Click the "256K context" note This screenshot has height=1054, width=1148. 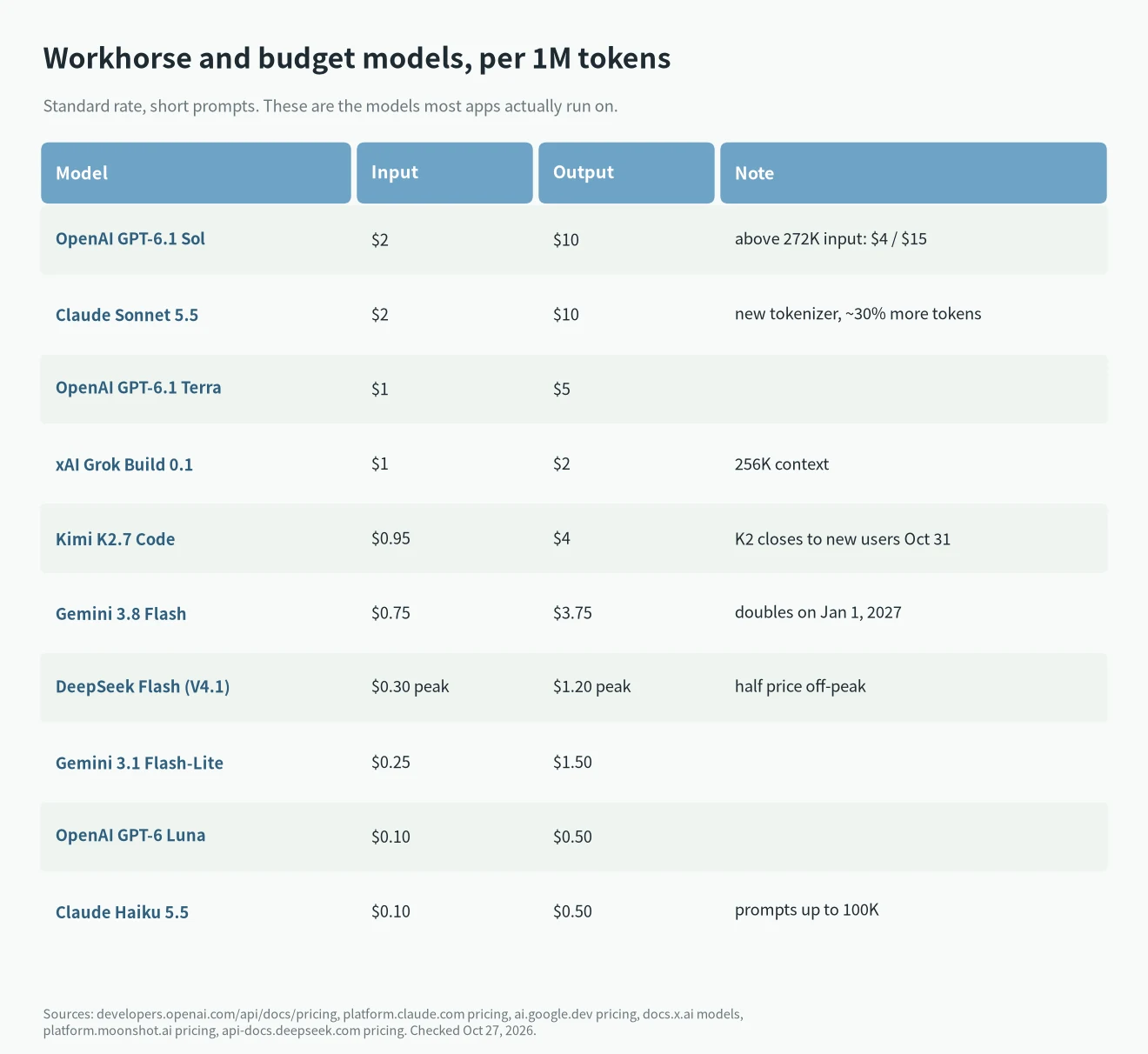(782, 464)
